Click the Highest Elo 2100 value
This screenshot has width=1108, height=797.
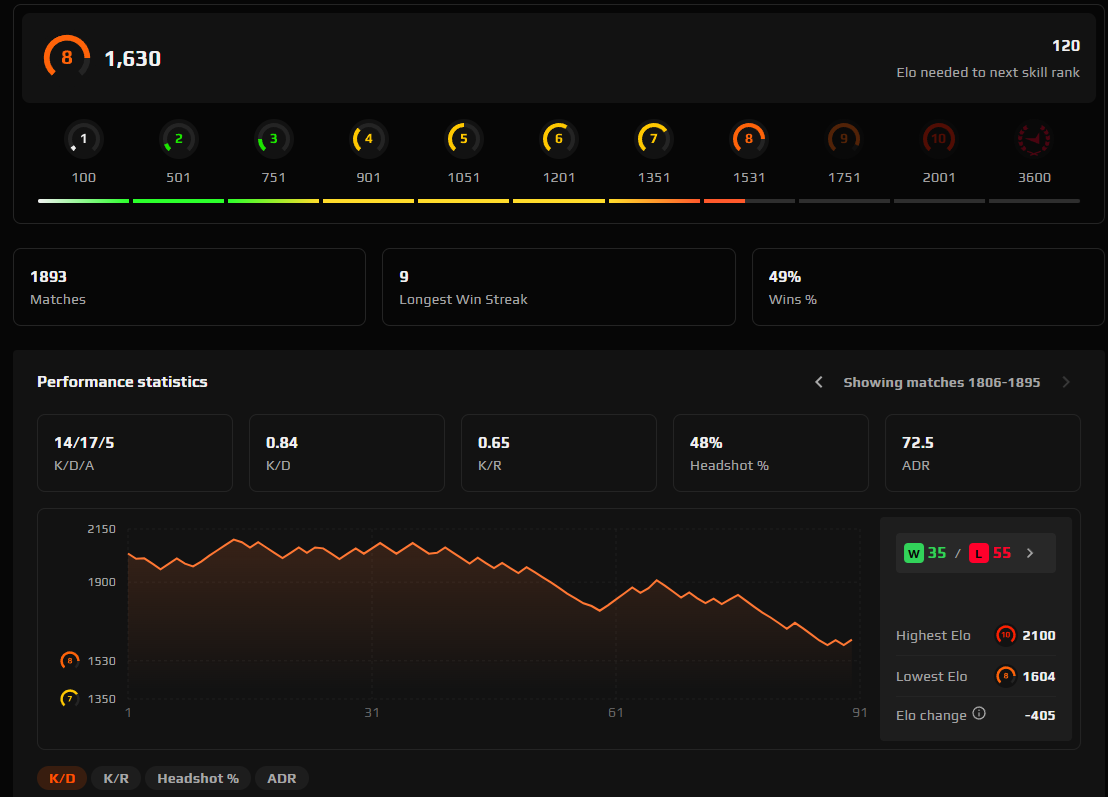tap(1039, 635)
